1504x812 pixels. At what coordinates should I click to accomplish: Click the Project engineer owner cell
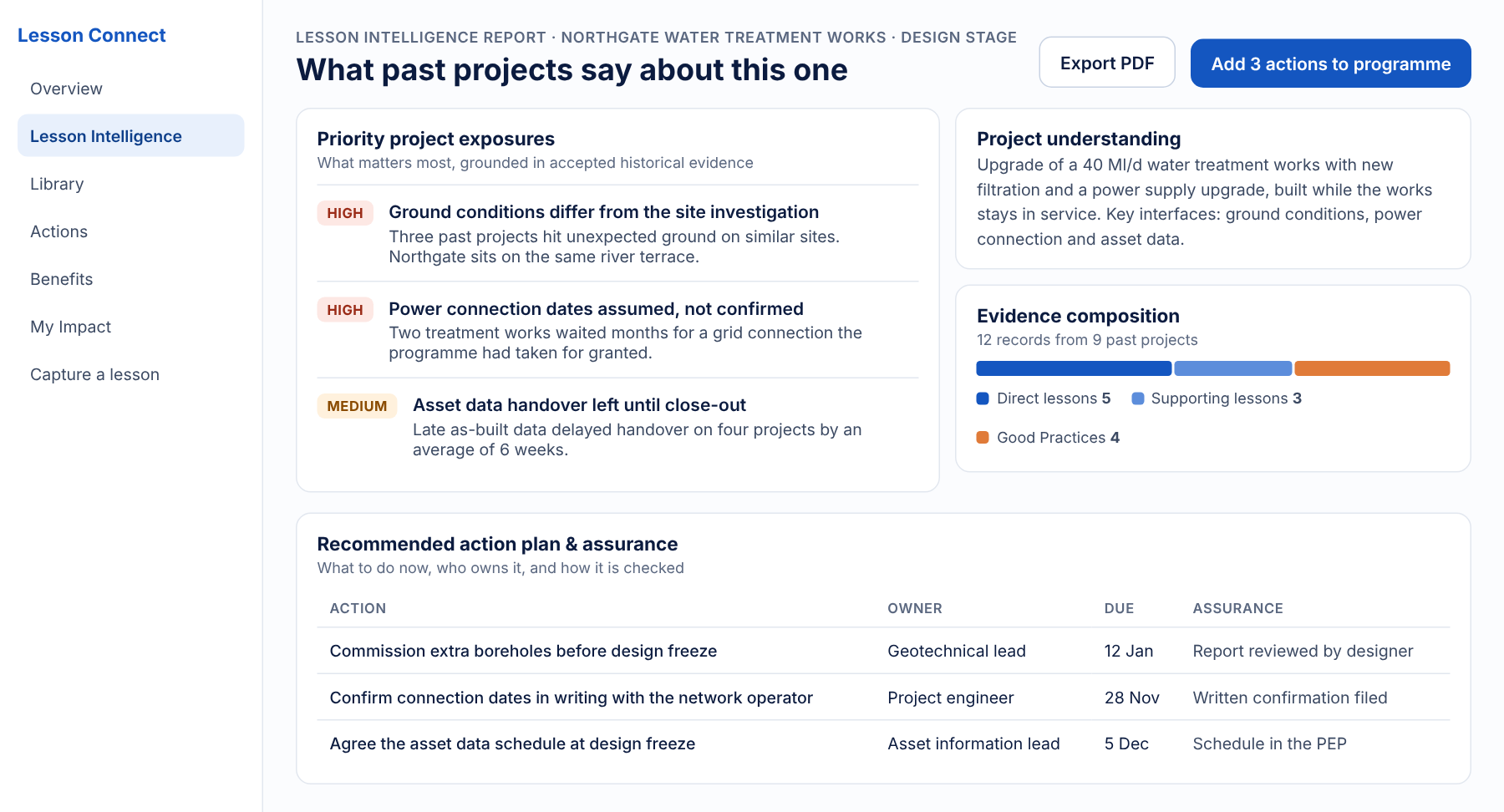coord(951,698)
